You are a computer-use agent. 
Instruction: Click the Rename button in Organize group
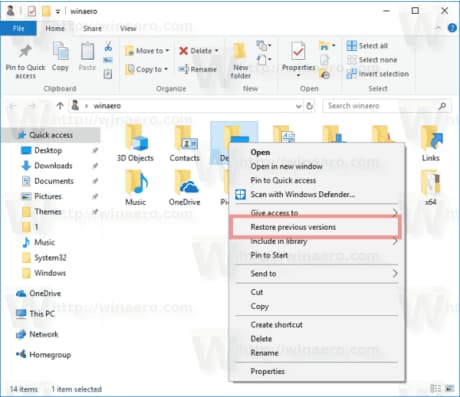coord(197,69)
